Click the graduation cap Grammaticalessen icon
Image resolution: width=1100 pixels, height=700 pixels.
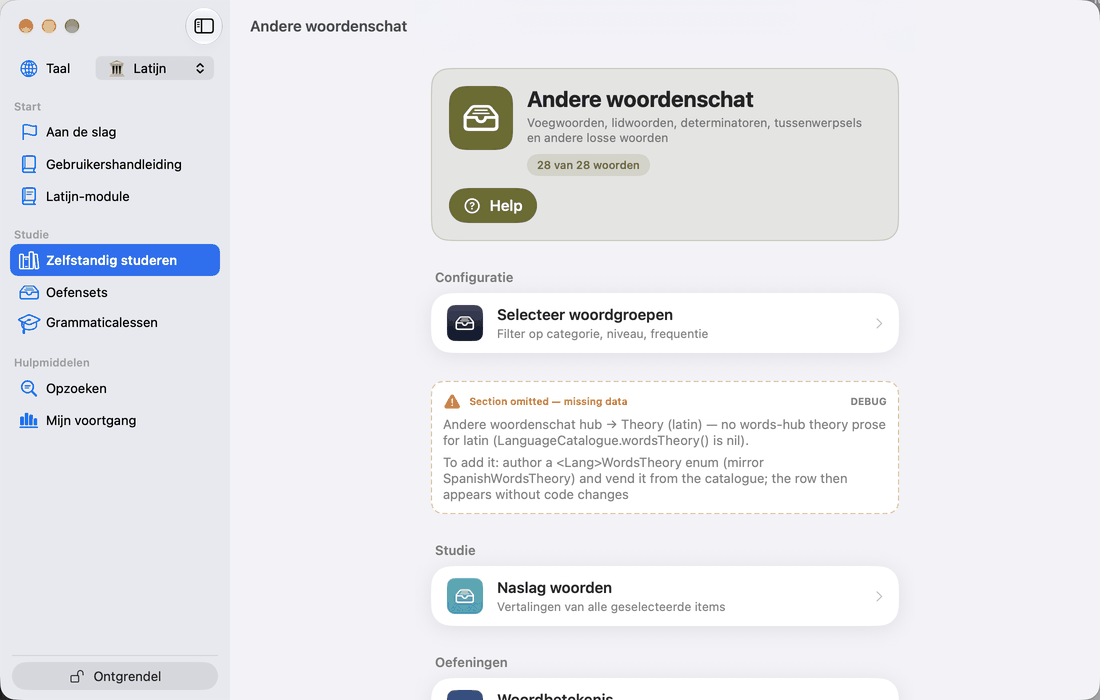pyautogui.click(x=29, y=323)
